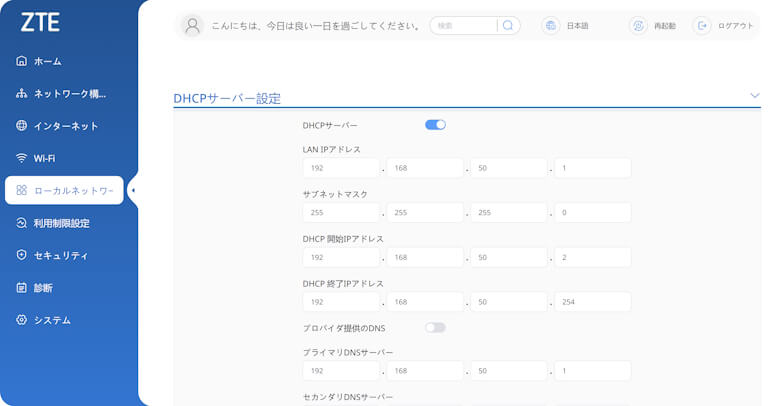The height and width of the screenshot is (406, 780).
Task: Click the reboot (再起動) icon
Action: point(637,26)
